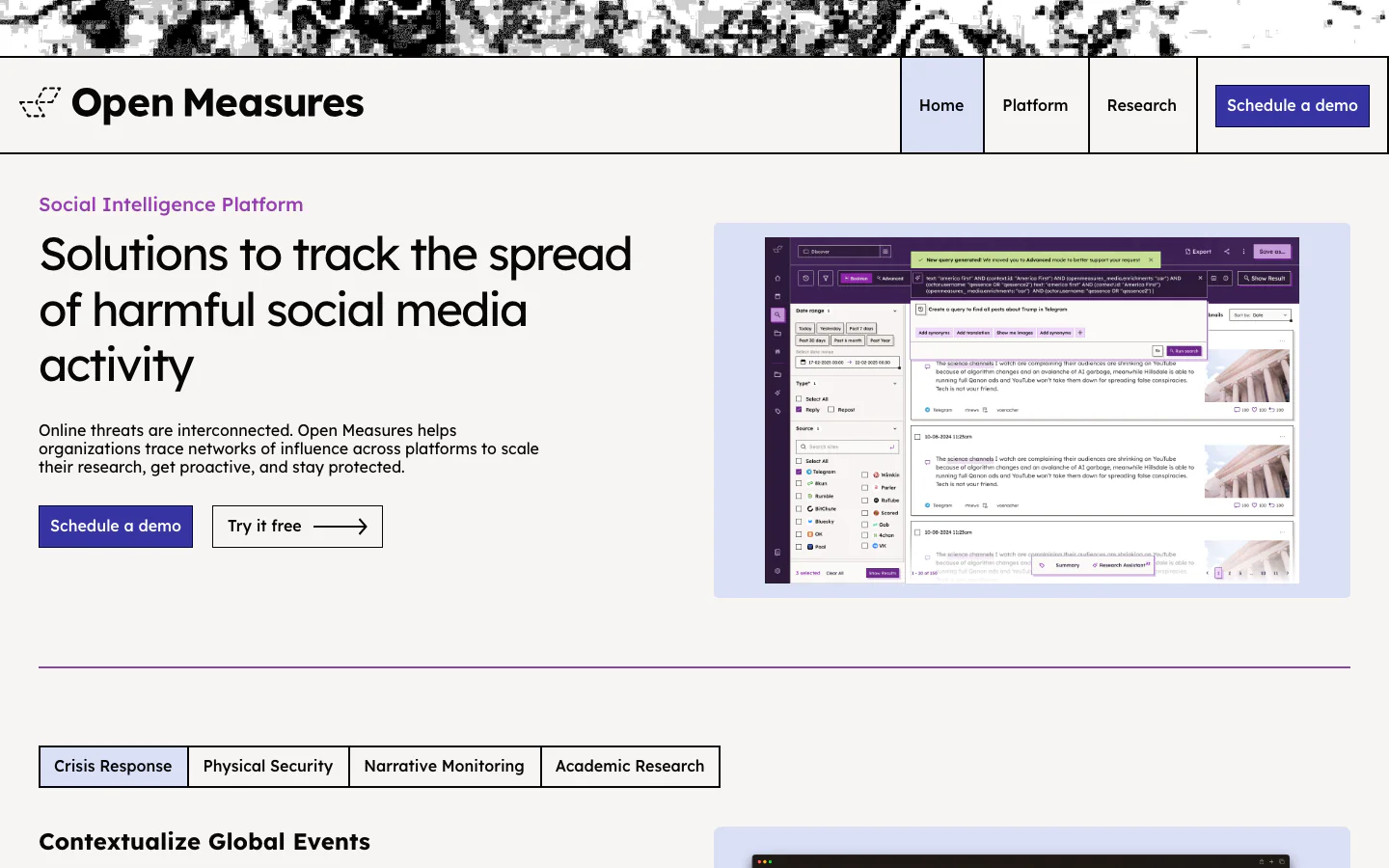Open the three-dot menu beside Save as

pyautogui.click(x=1244, y=252)
